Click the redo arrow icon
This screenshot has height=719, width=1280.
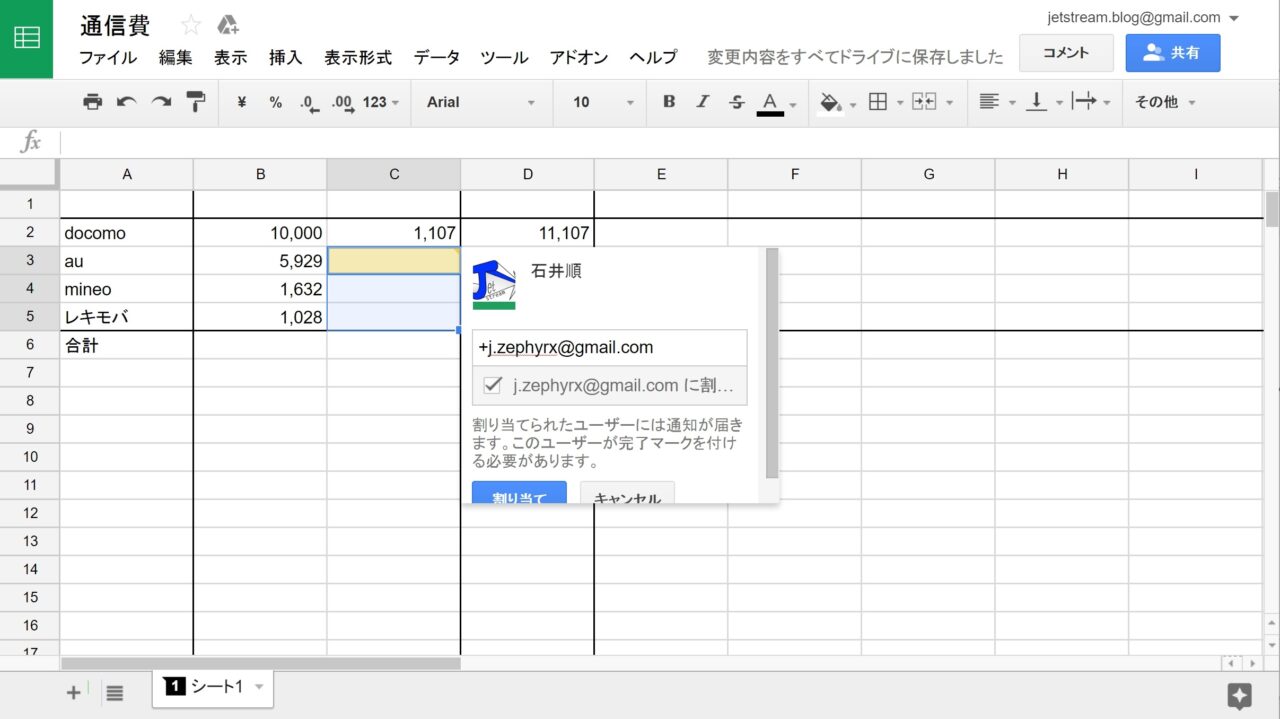pos(160,102)
